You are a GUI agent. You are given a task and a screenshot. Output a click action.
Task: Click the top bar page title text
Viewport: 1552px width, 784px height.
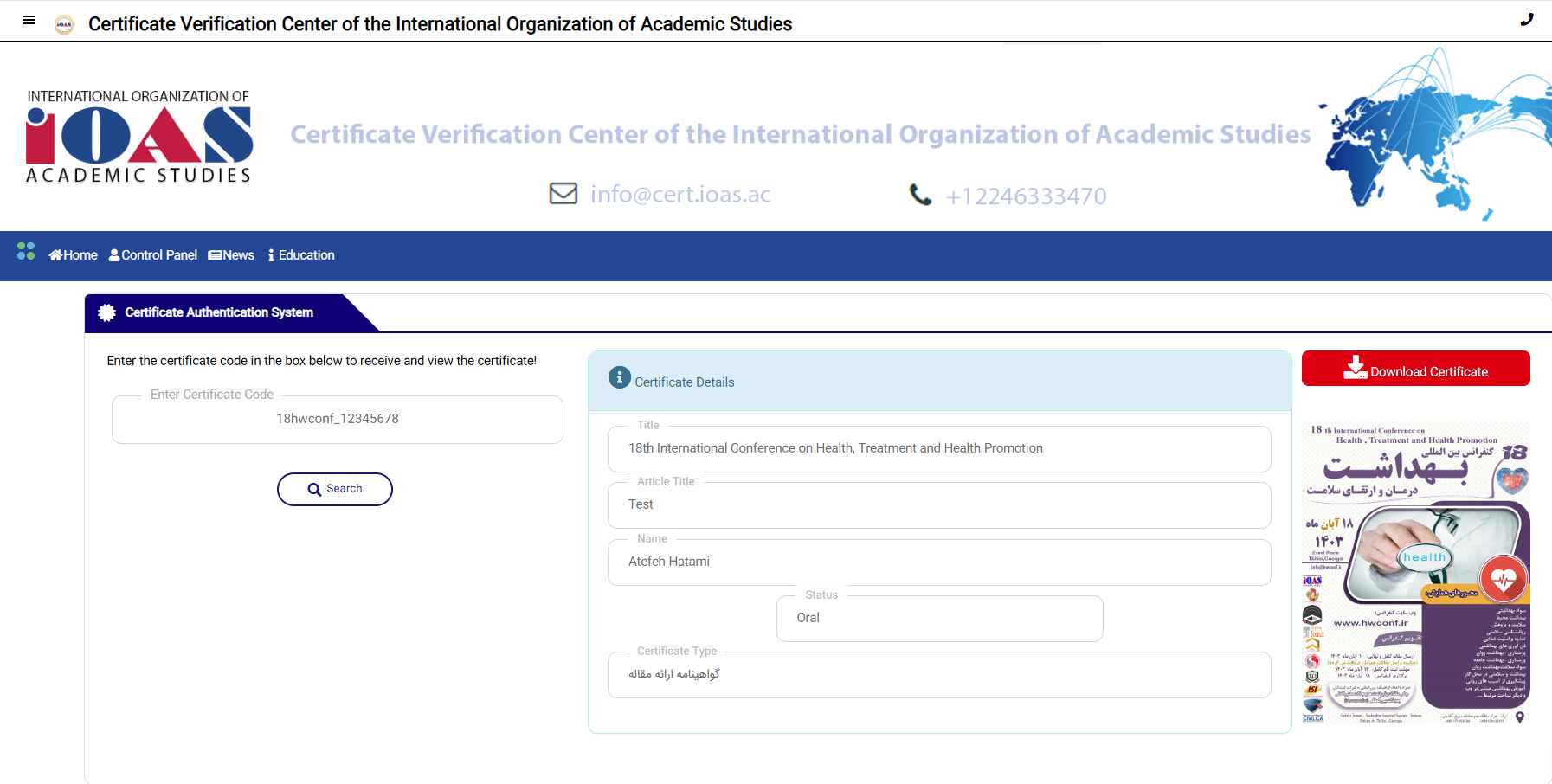point(441,24)
